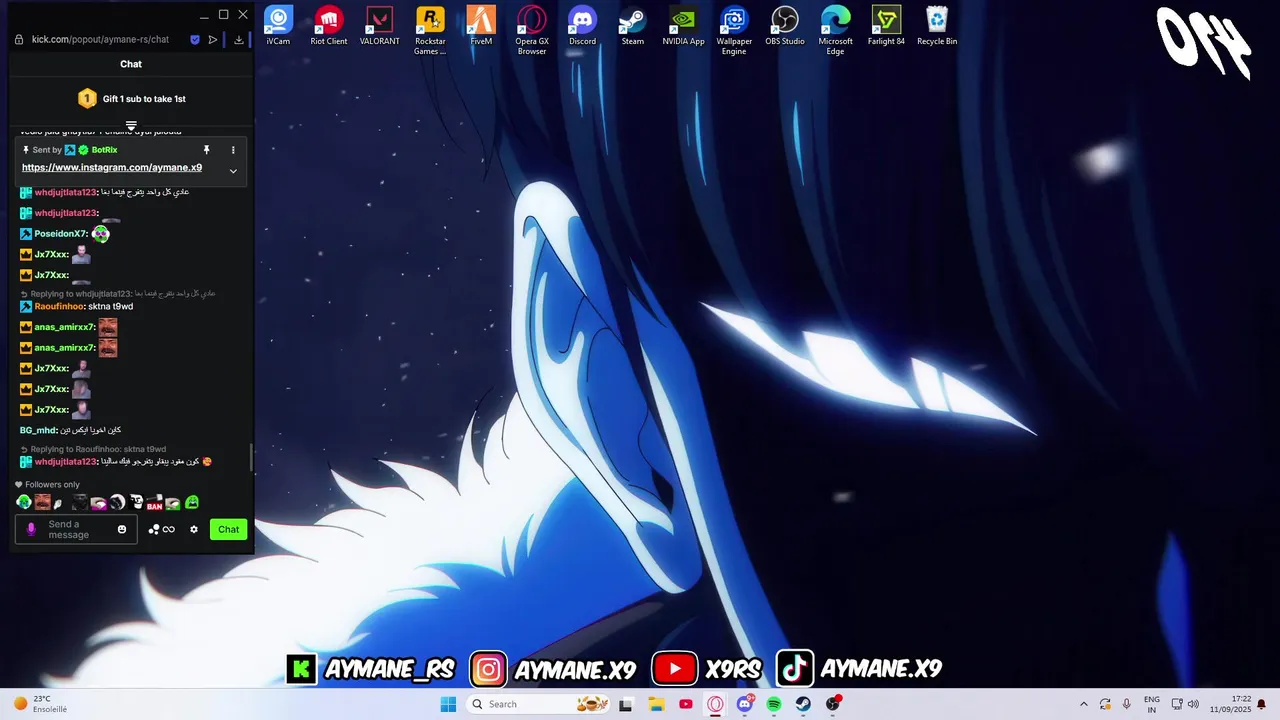Select the VALORANT desktop icon

pyautogui.click(x=380, y=26)
